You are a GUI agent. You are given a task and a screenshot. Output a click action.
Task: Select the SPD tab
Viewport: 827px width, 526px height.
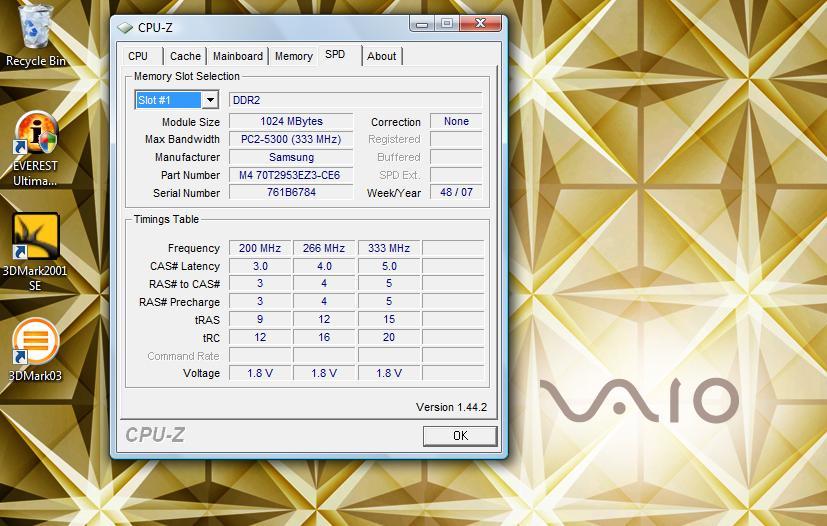[335, 54]
